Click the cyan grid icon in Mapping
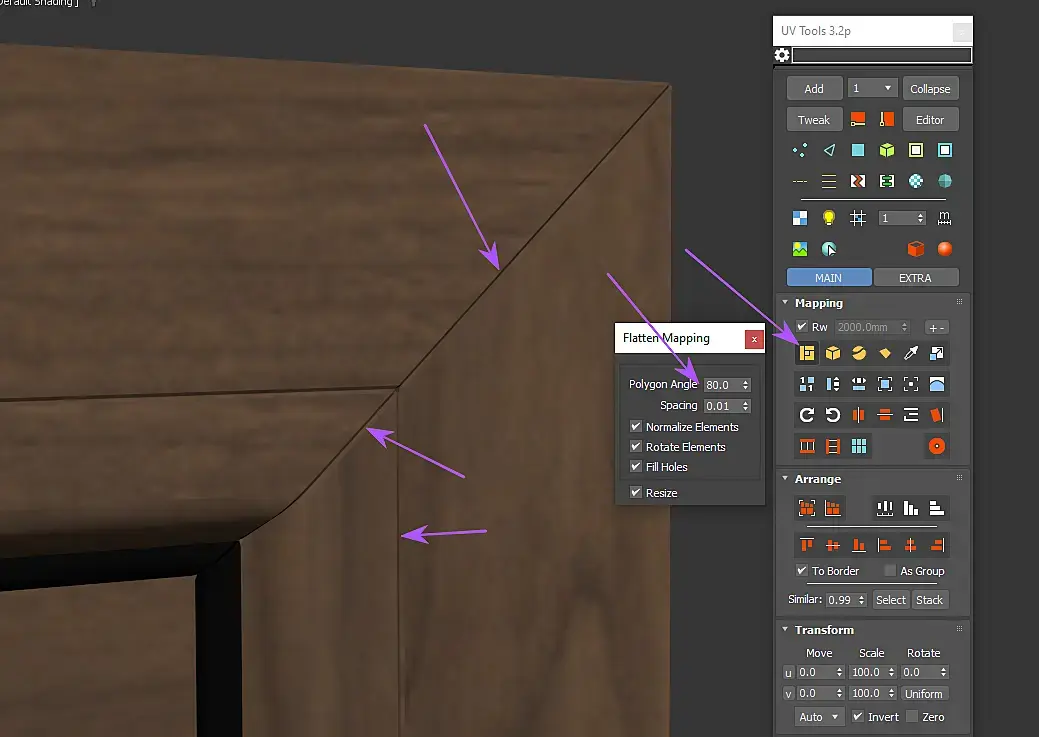 click(x=859, y=446)
